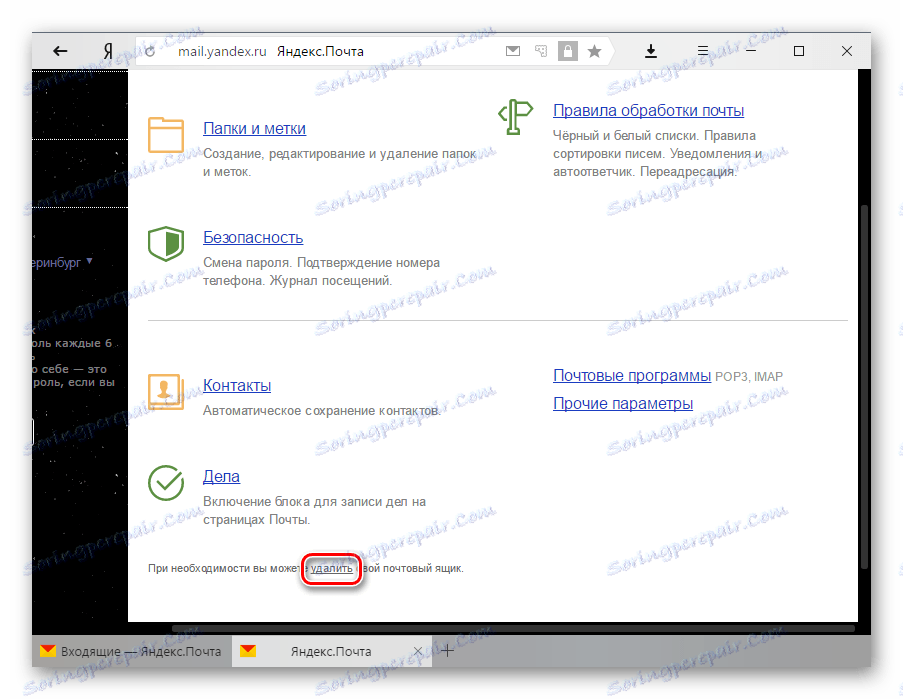Click the text Создание, редактирование и удаление папок
The image size is (903, 699).
coord(340,154)
